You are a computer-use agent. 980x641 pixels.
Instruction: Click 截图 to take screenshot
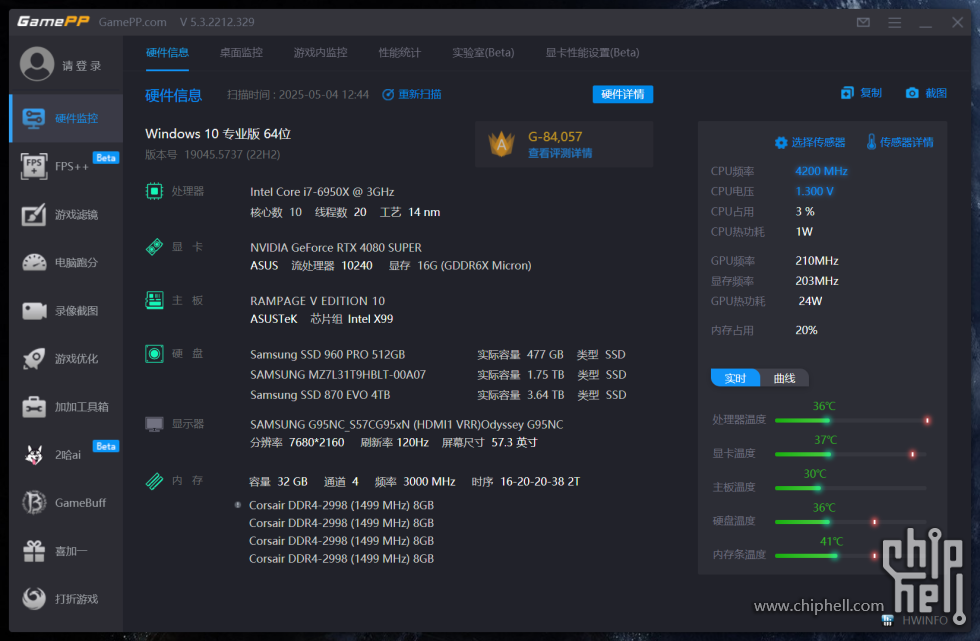click(926, 93)
